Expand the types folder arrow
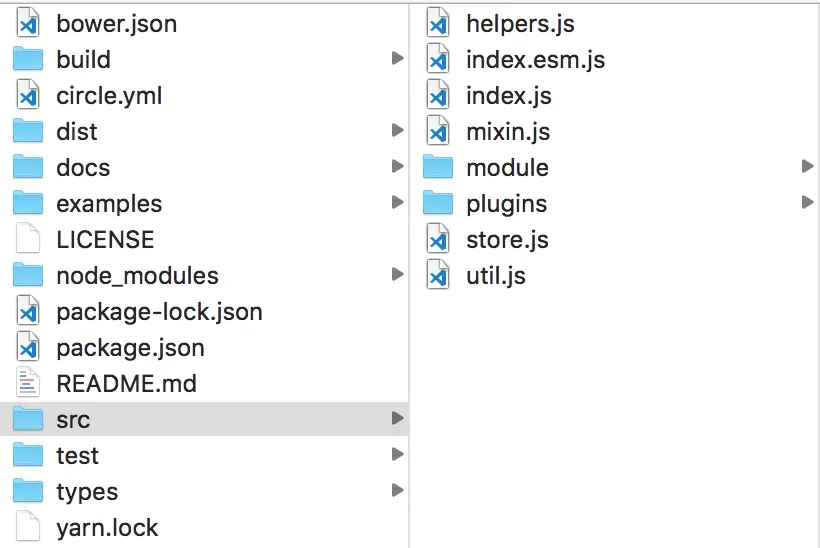Viewport: 820px width, 548px height. (x=397, y=492)
